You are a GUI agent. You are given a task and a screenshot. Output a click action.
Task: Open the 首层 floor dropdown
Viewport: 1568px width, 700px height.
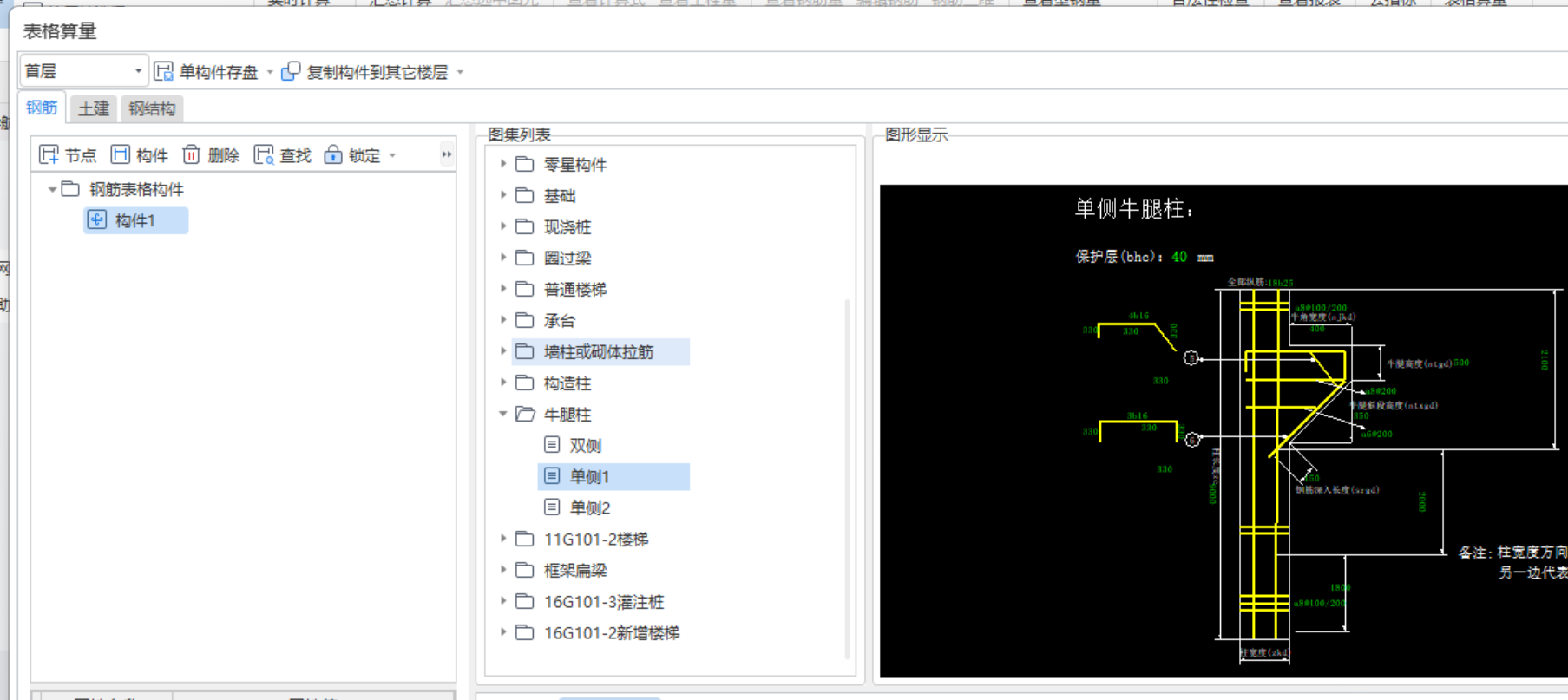pos(83,71)
